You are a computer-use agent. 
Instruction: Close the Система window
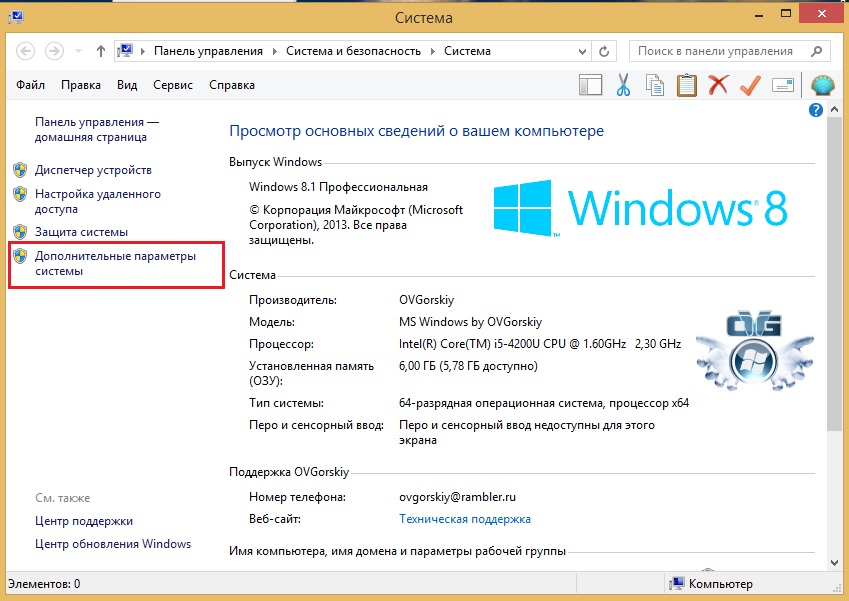(x=822, y=15)
